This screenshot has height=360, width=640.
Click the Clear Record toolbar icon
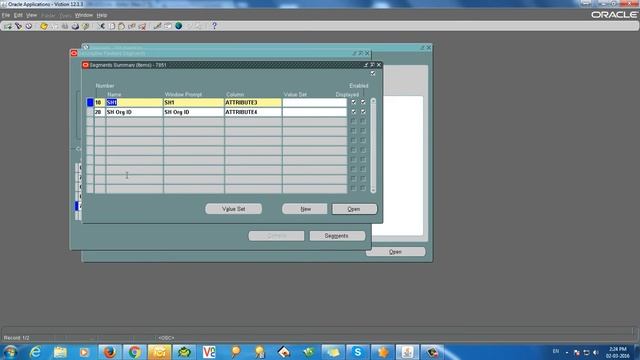(x=131, y=26)
